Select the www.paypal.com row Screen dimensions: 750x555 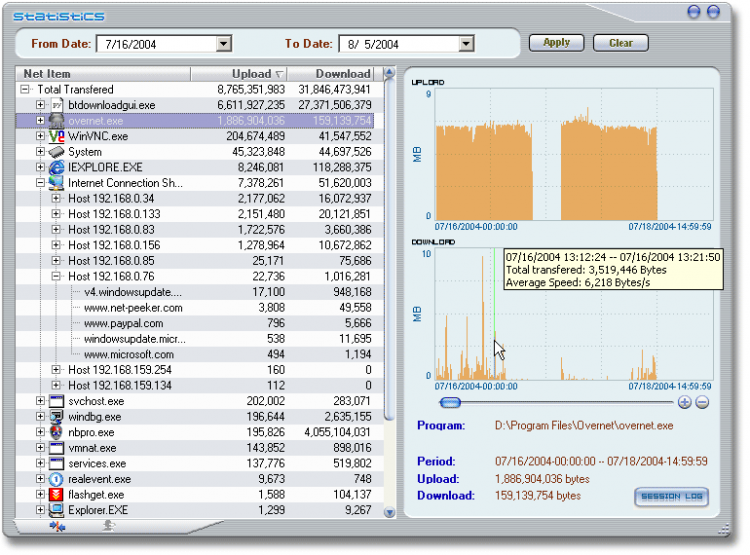199,323
